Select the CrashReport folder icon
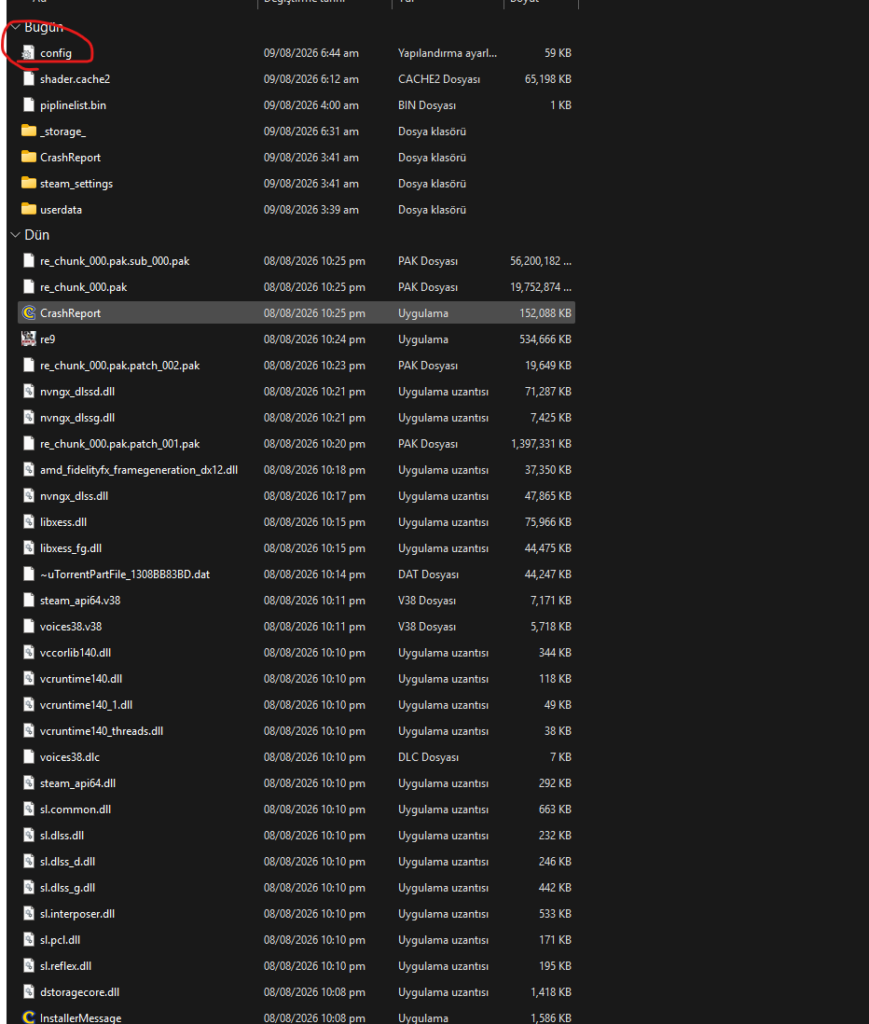 pos(28,157)
